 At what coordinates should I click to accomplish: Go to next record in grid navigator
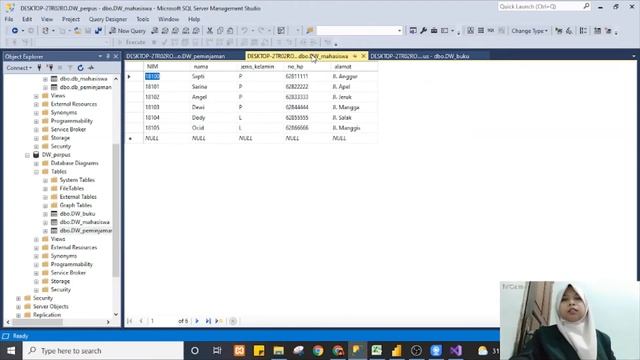coord(197,321)
